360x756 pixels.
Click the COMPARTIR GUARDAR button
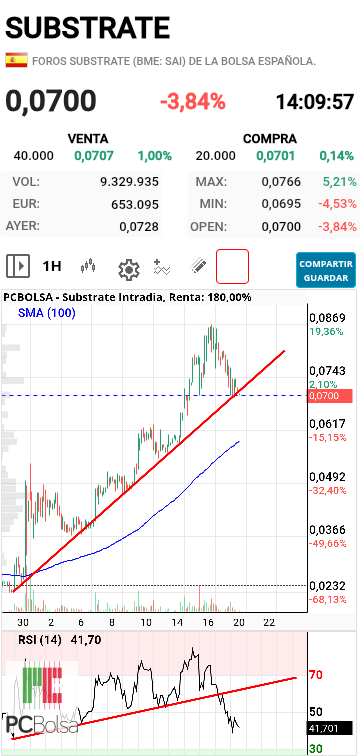point(326,271)
